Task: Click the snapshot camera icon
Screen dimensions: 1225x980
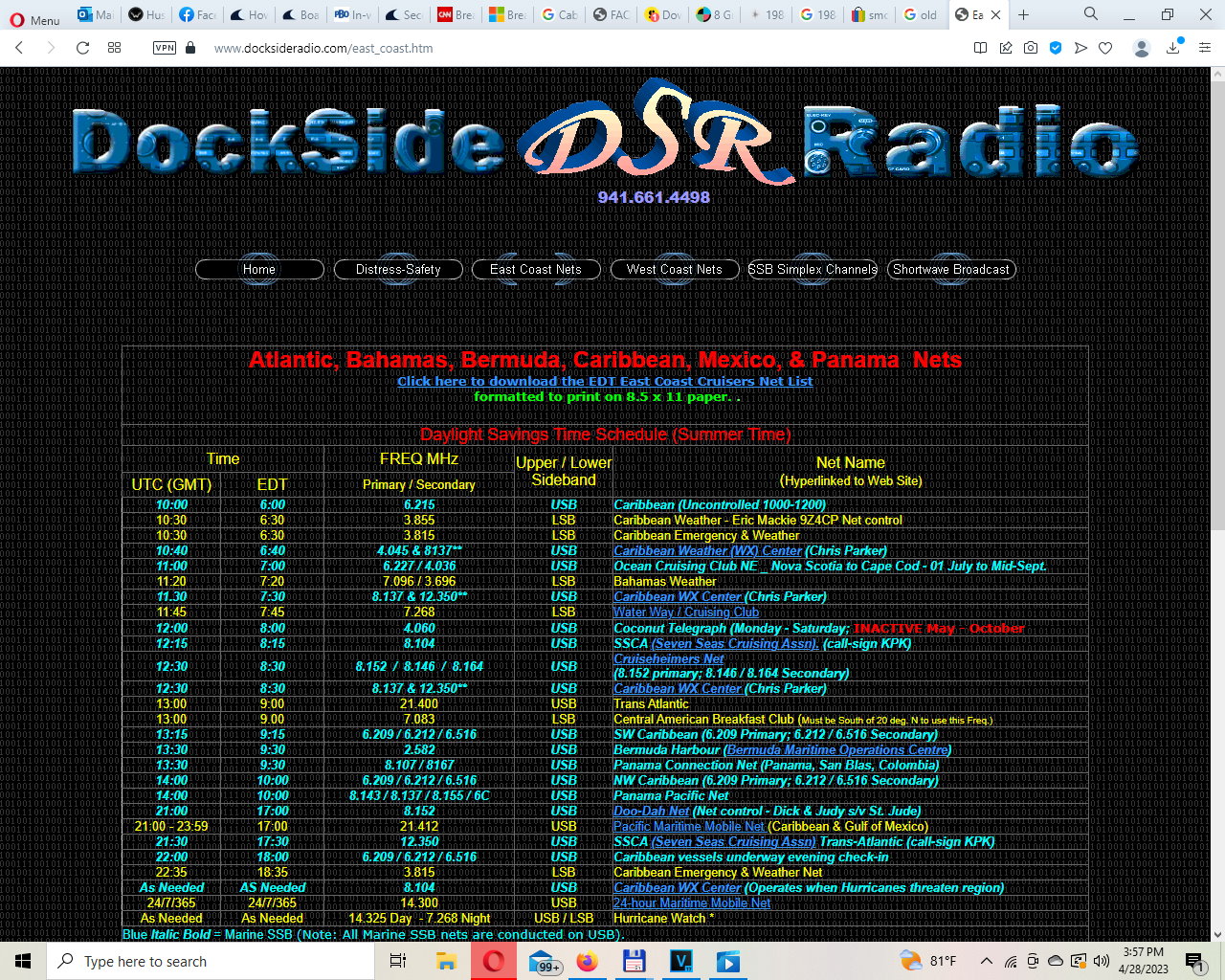Action: pyautogui.click(x=1031, y=48)
